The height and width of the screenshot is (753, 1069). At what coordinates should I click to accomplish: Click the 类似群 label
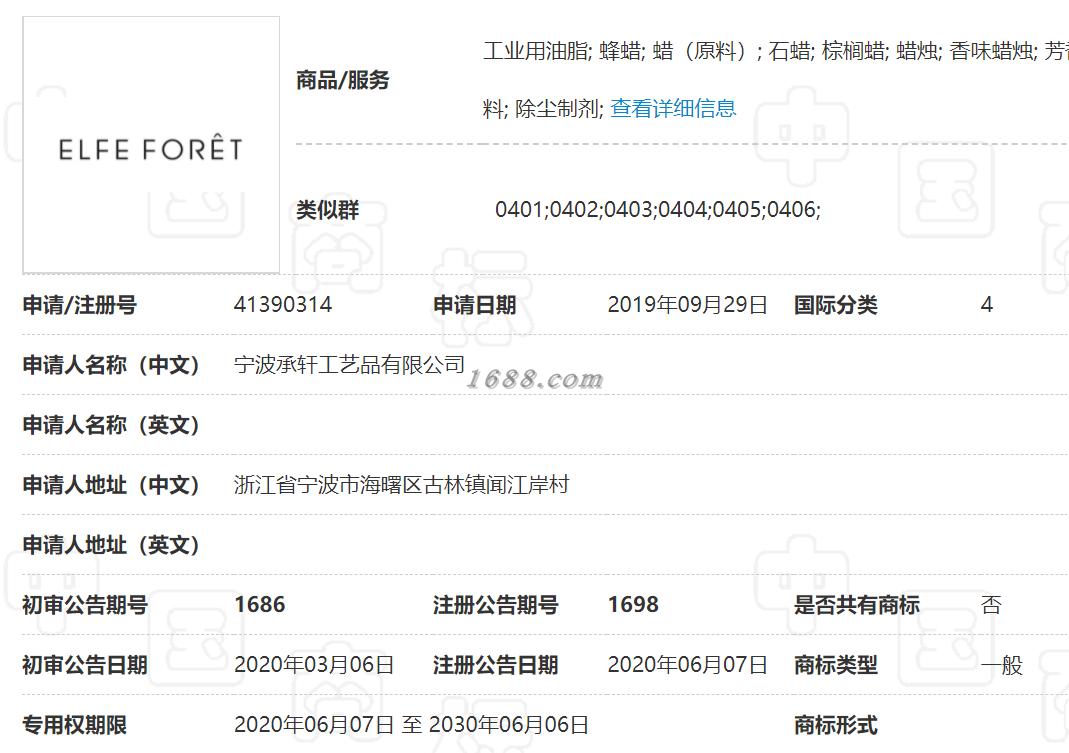click(x=327, y=209)
